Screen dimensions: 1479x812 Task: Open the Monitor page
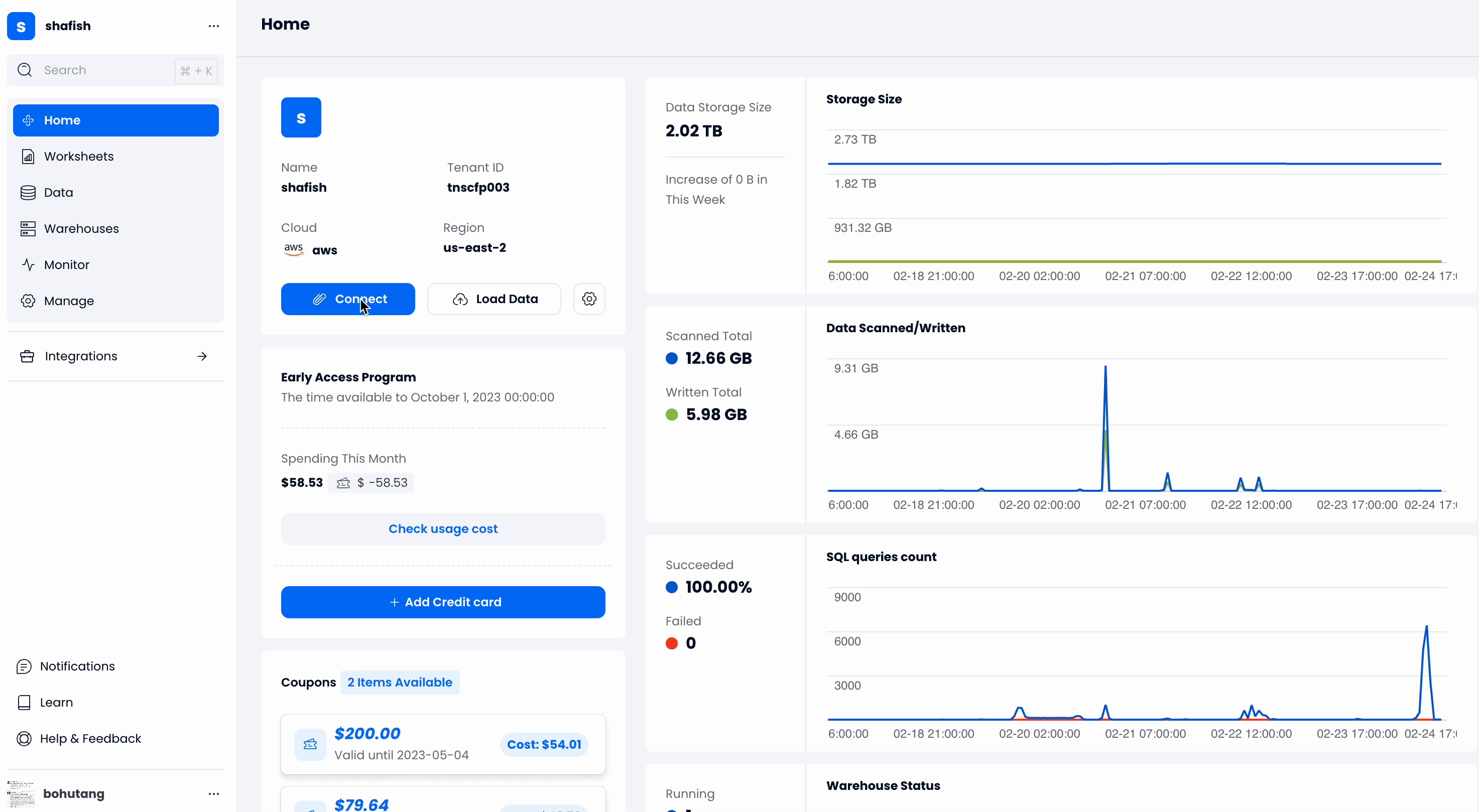(x=67, y=264)
